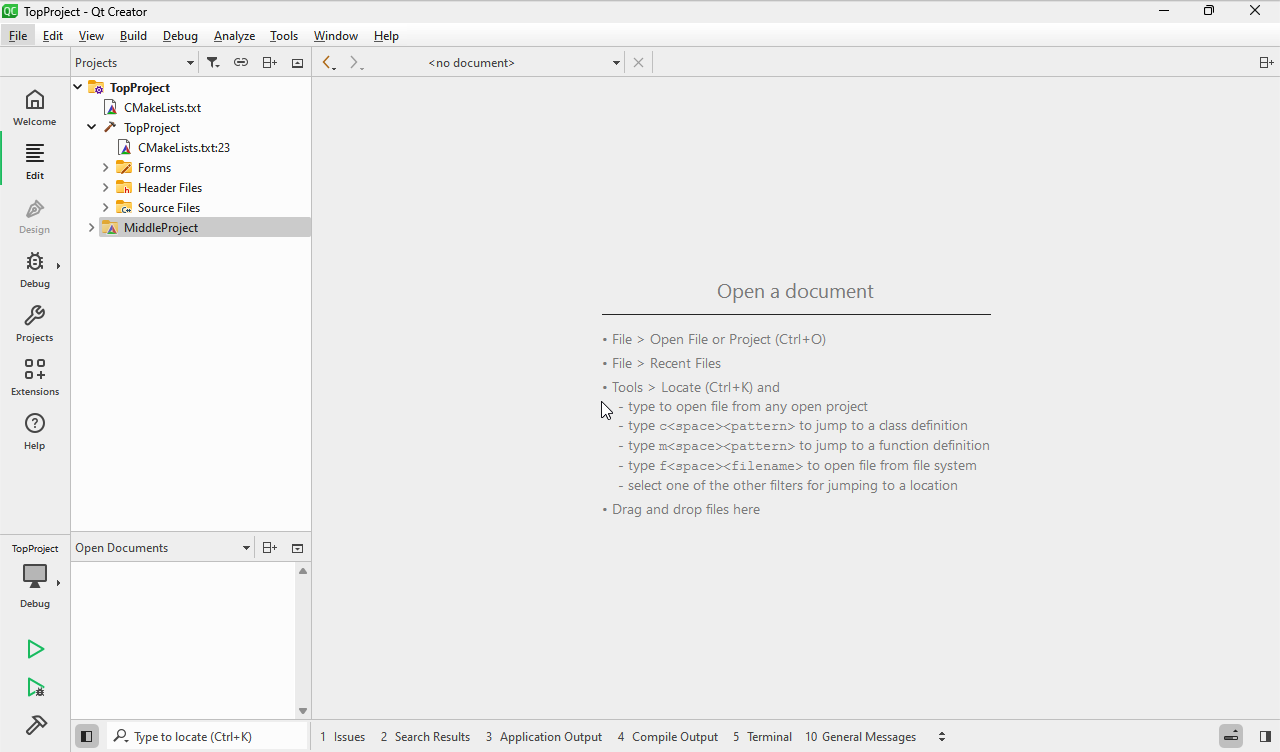Toggle the left sidebar visibility
1280x752 pixels.
pyautogui.click(x=87, y=737)
